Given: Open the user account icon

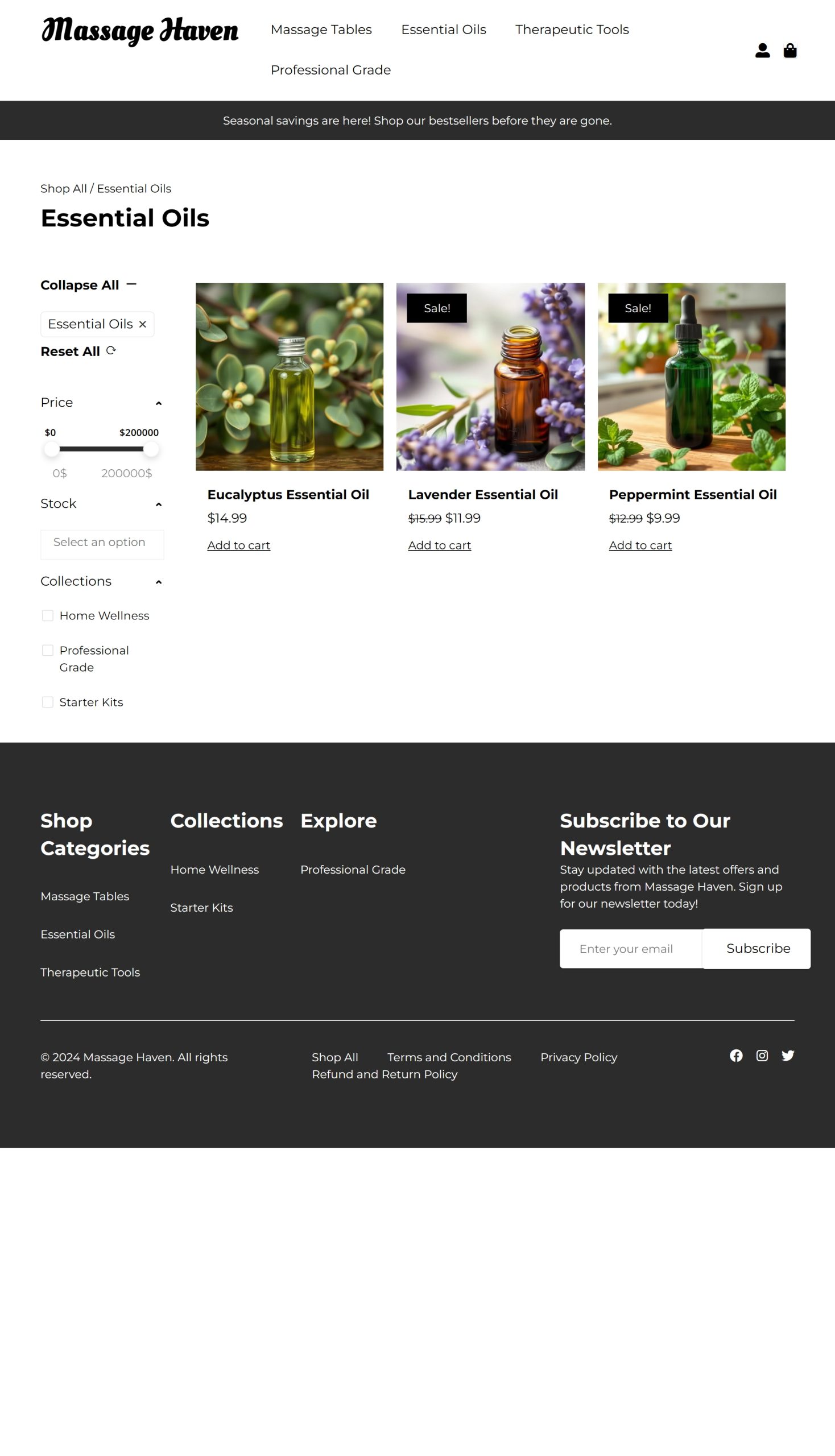Looking at the screenshot, I should [762, 51].
